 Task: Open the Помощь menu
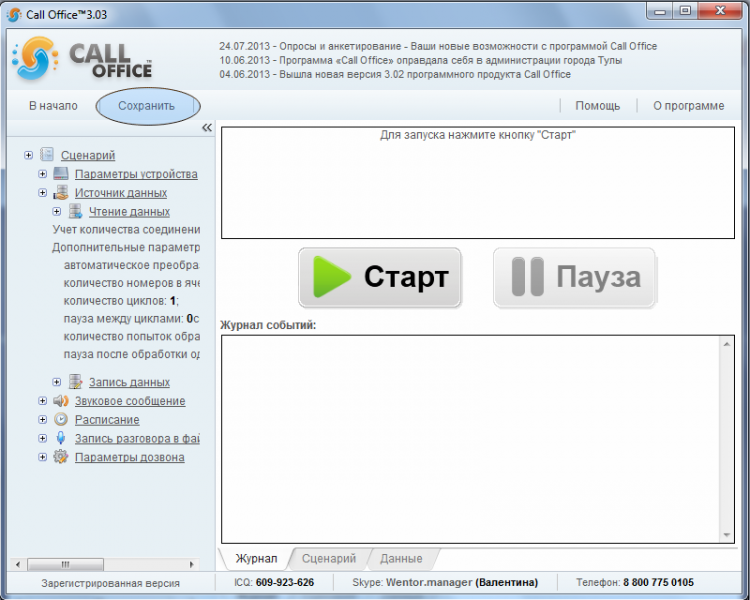[597, 106]
